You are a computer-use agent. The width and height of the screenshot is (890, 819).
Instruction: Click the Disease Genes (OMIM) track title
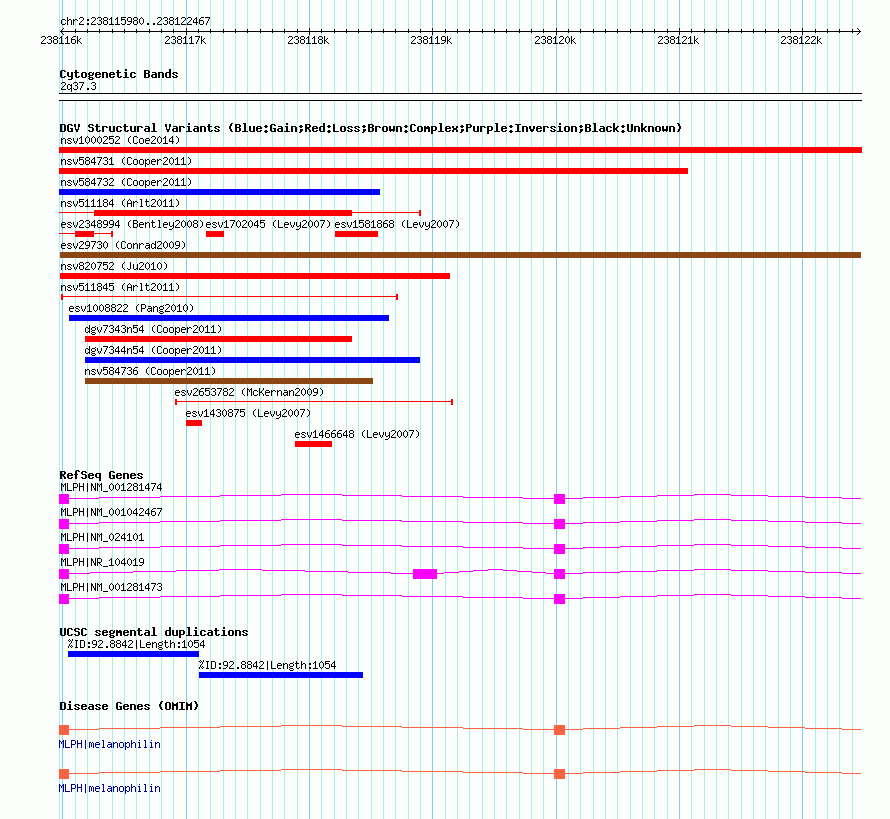coord(129,706)
